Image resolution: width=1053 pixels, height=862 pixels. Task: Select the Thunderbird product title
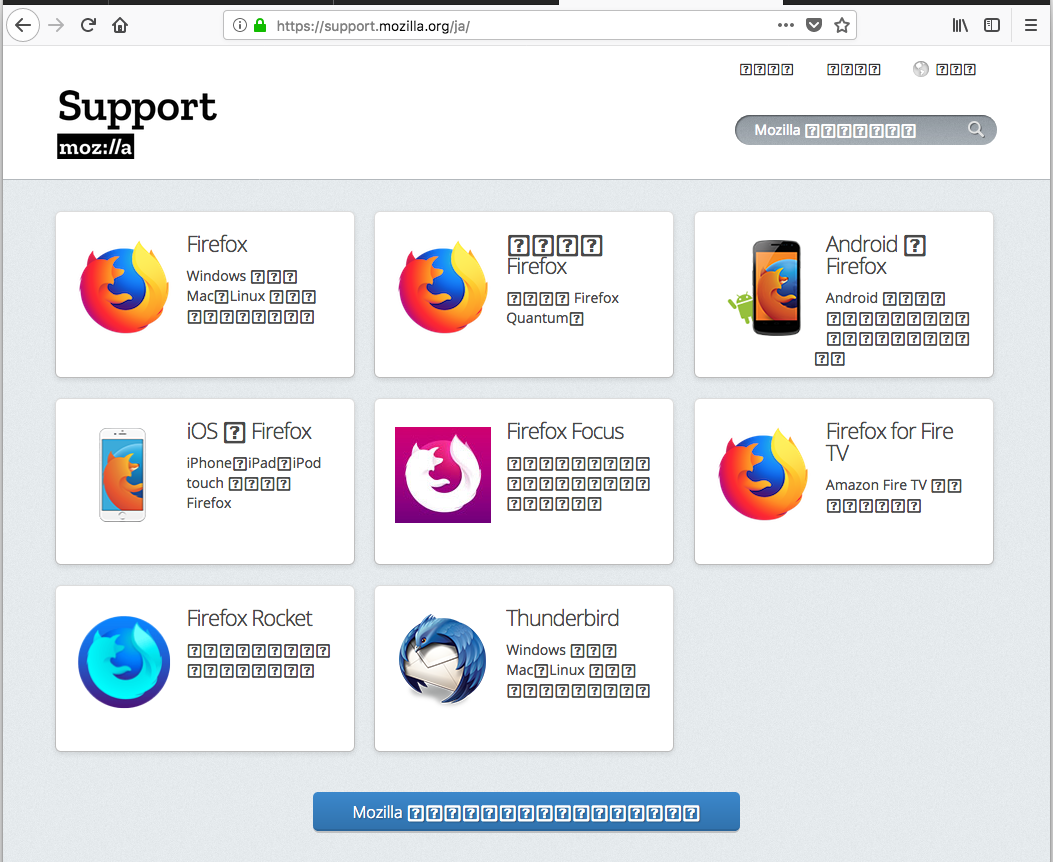[562, 618]
